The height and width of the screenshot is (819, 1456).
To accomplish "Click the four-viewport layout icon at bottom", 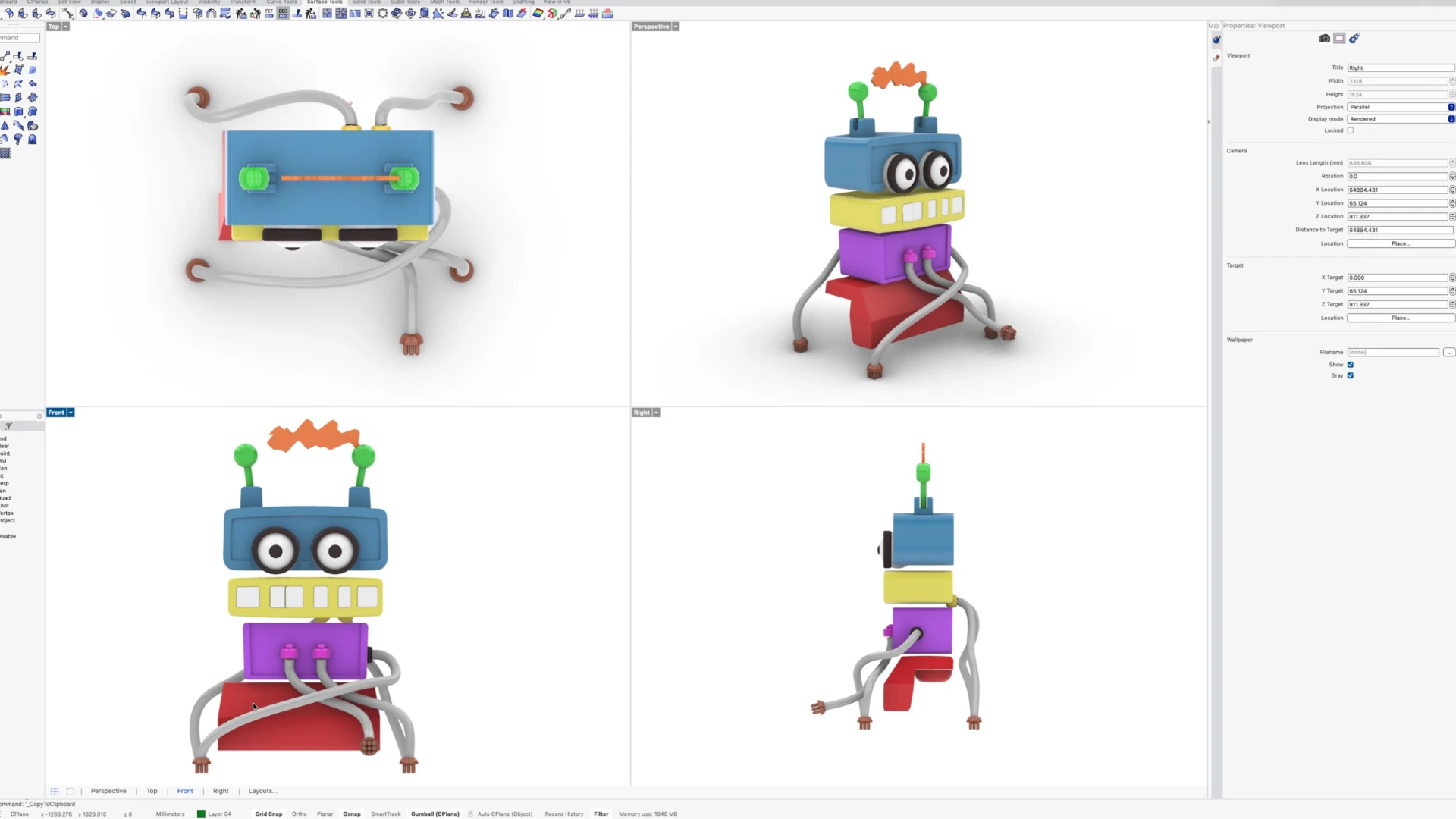I will click(x=55, y=791).
